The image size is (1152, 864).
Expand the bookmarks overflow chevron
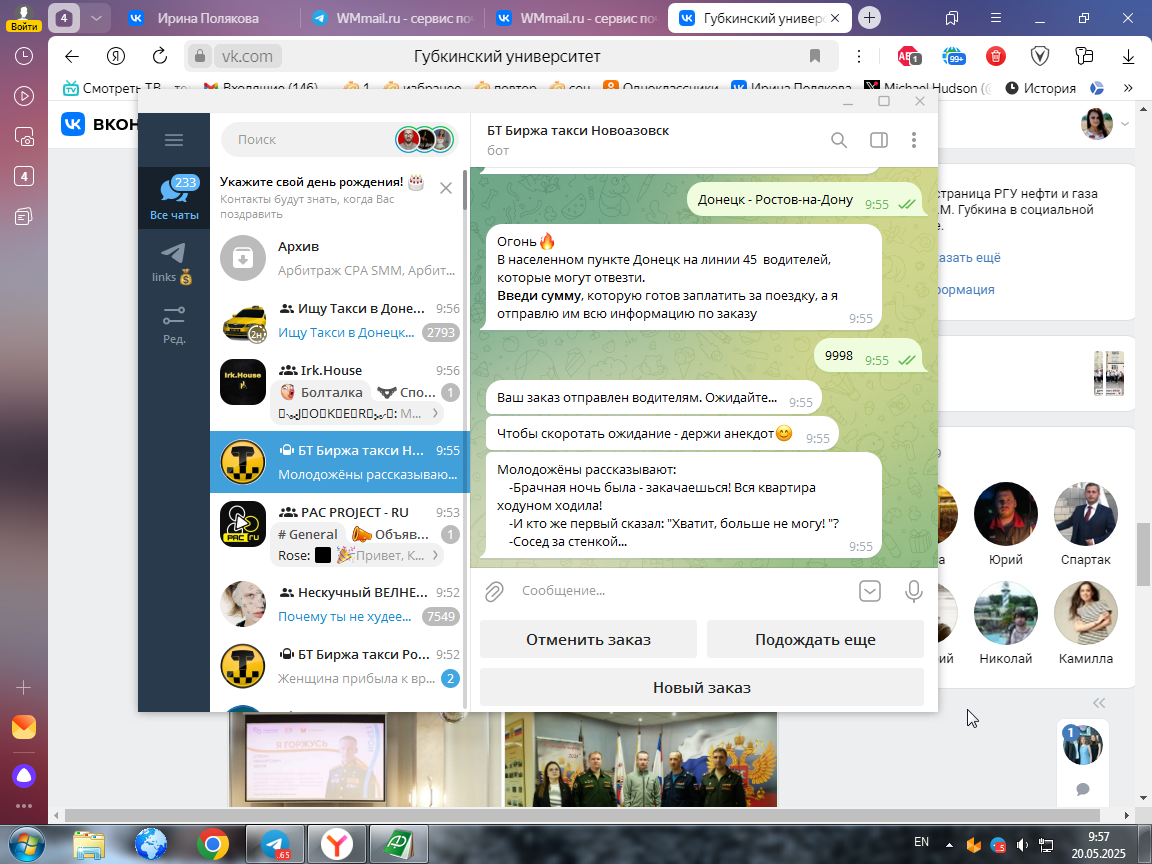(1128, 88)
